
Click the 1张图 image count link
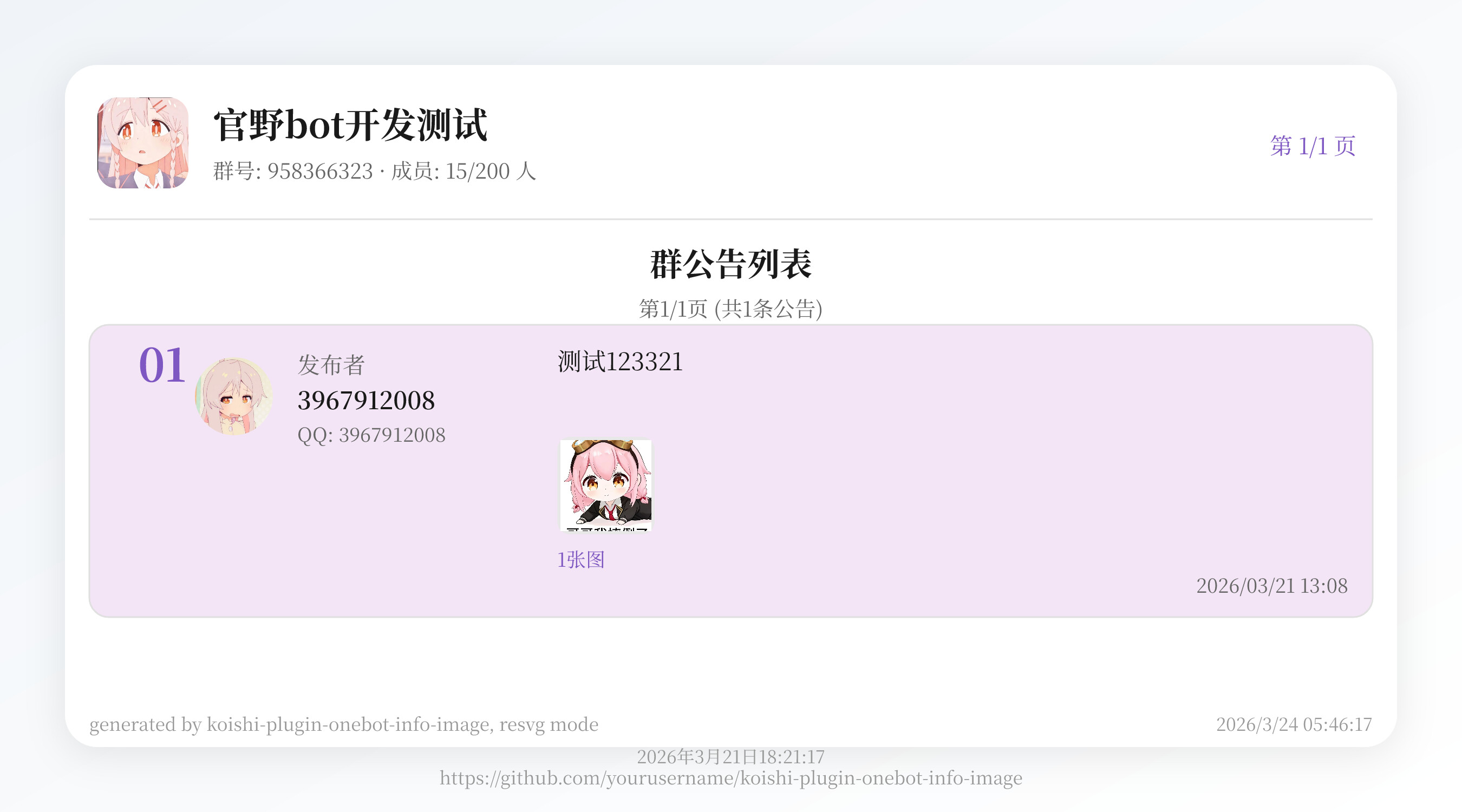[x=580, y=560]
